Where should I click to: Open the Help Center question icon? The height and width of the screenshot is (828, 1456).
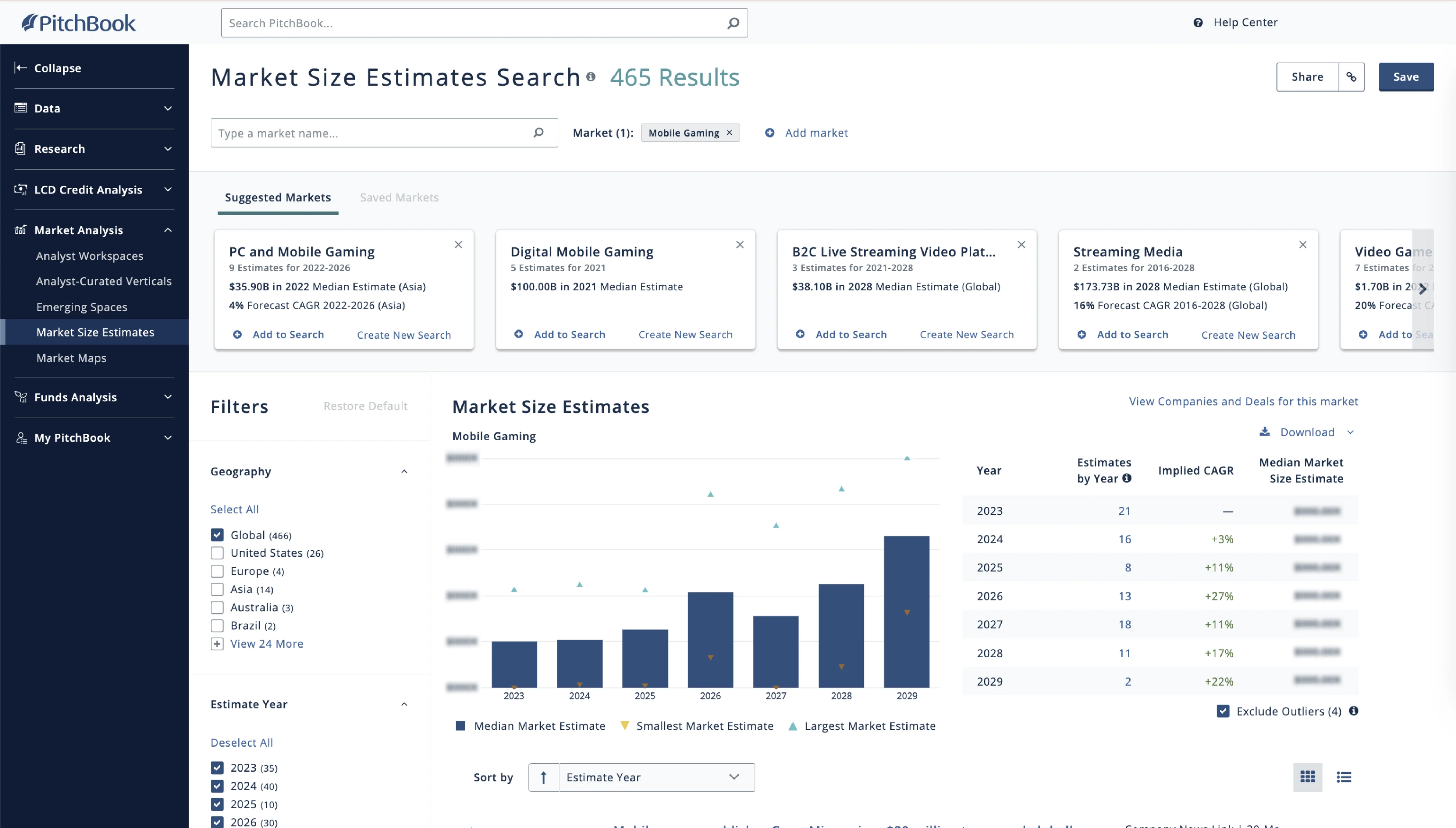pyautogui.click(x=1198, y=23)
